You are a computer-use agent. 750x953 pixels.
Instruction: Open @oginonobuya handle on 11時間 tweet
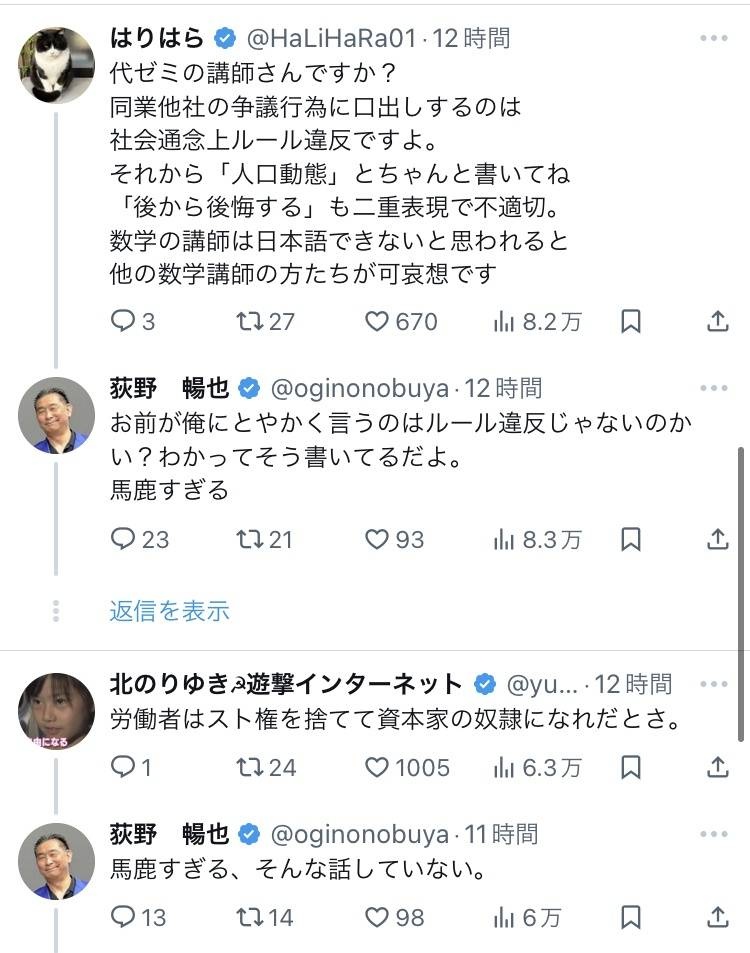(361, 833)
